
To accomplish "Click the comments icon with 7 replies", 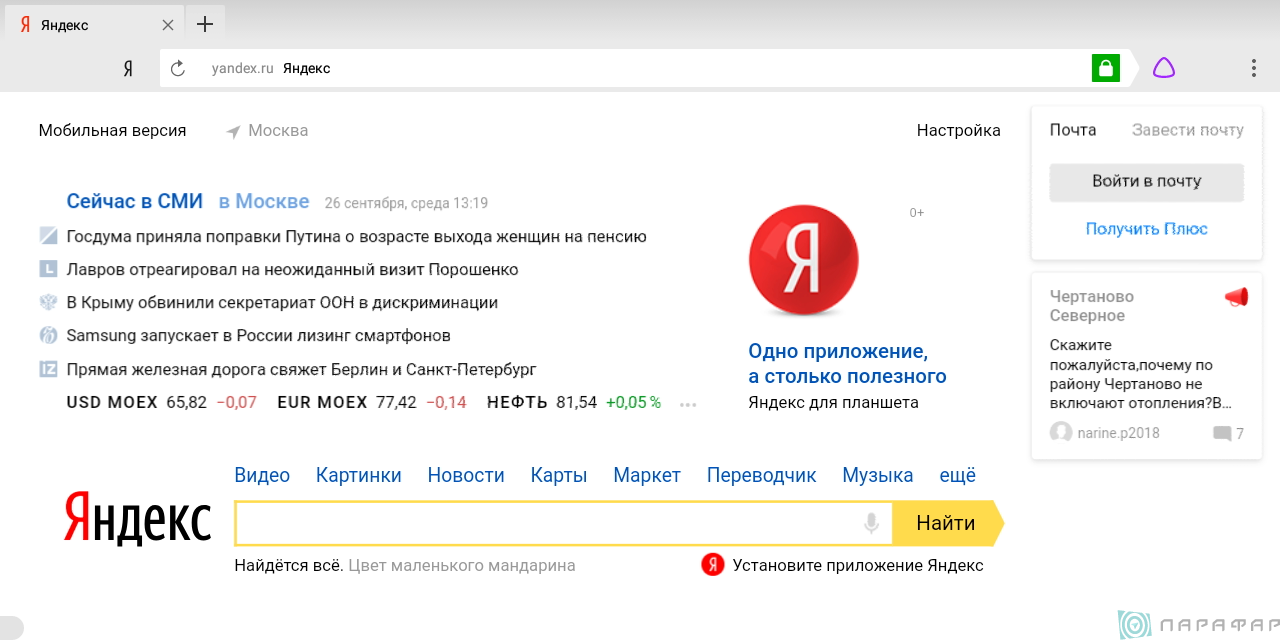I will pos(1222,433).
